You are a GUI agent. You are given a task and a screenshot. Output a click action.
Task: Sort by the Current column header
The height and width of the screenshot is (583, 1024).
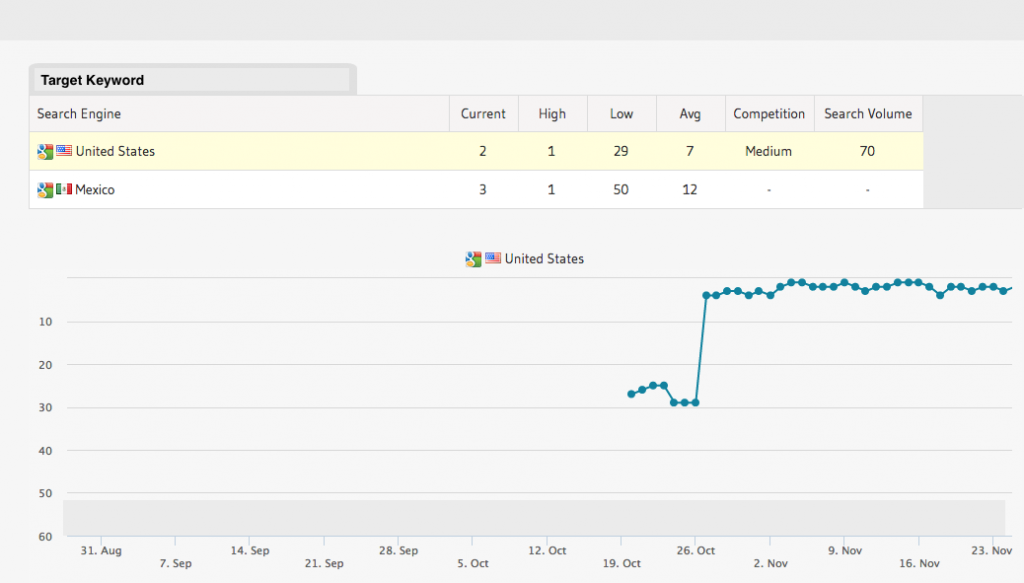click(483, 114)
